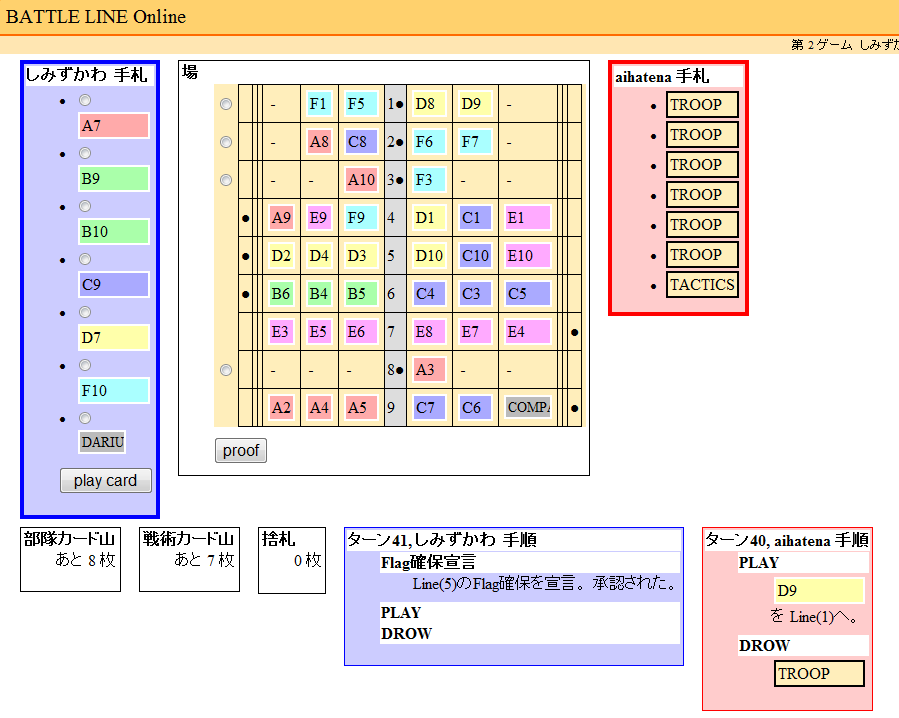Viewport: 899px width, 718px height.
Task: Select the radio button above card B9
Action: coord(85,153)
